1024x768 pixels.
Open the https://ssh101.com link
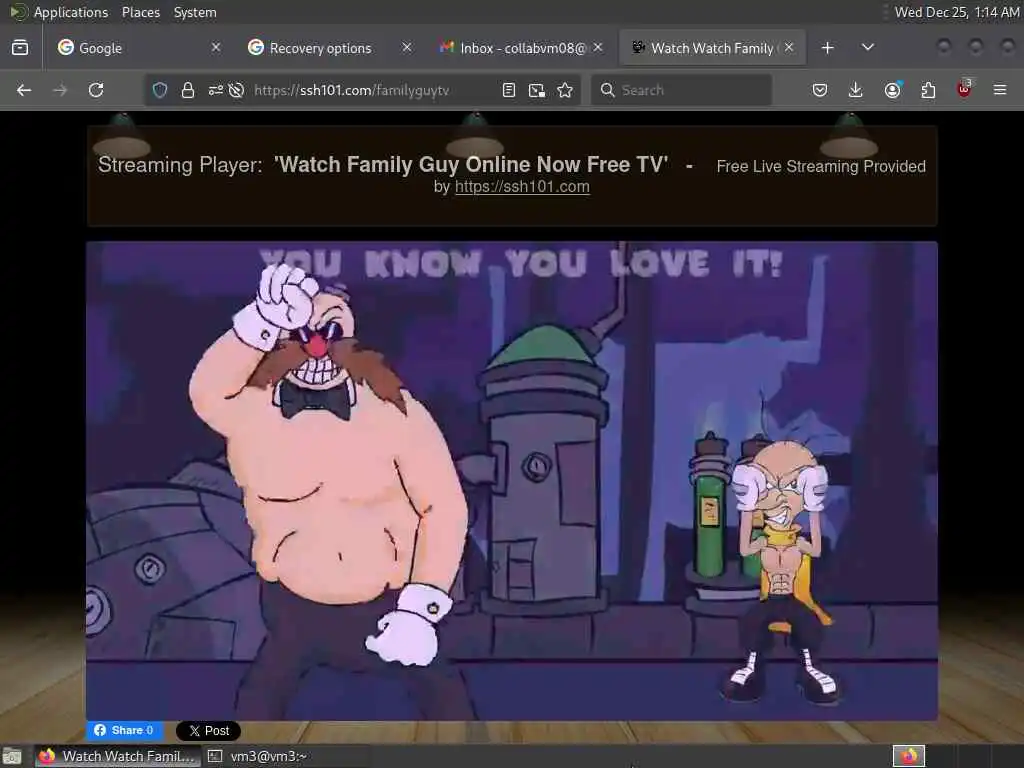(522, 187)
